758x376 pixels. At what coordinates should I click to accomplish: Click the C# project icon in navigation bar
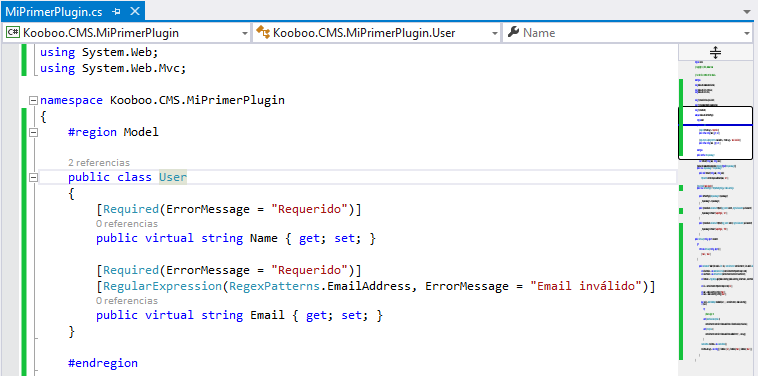tap(13, 32)
